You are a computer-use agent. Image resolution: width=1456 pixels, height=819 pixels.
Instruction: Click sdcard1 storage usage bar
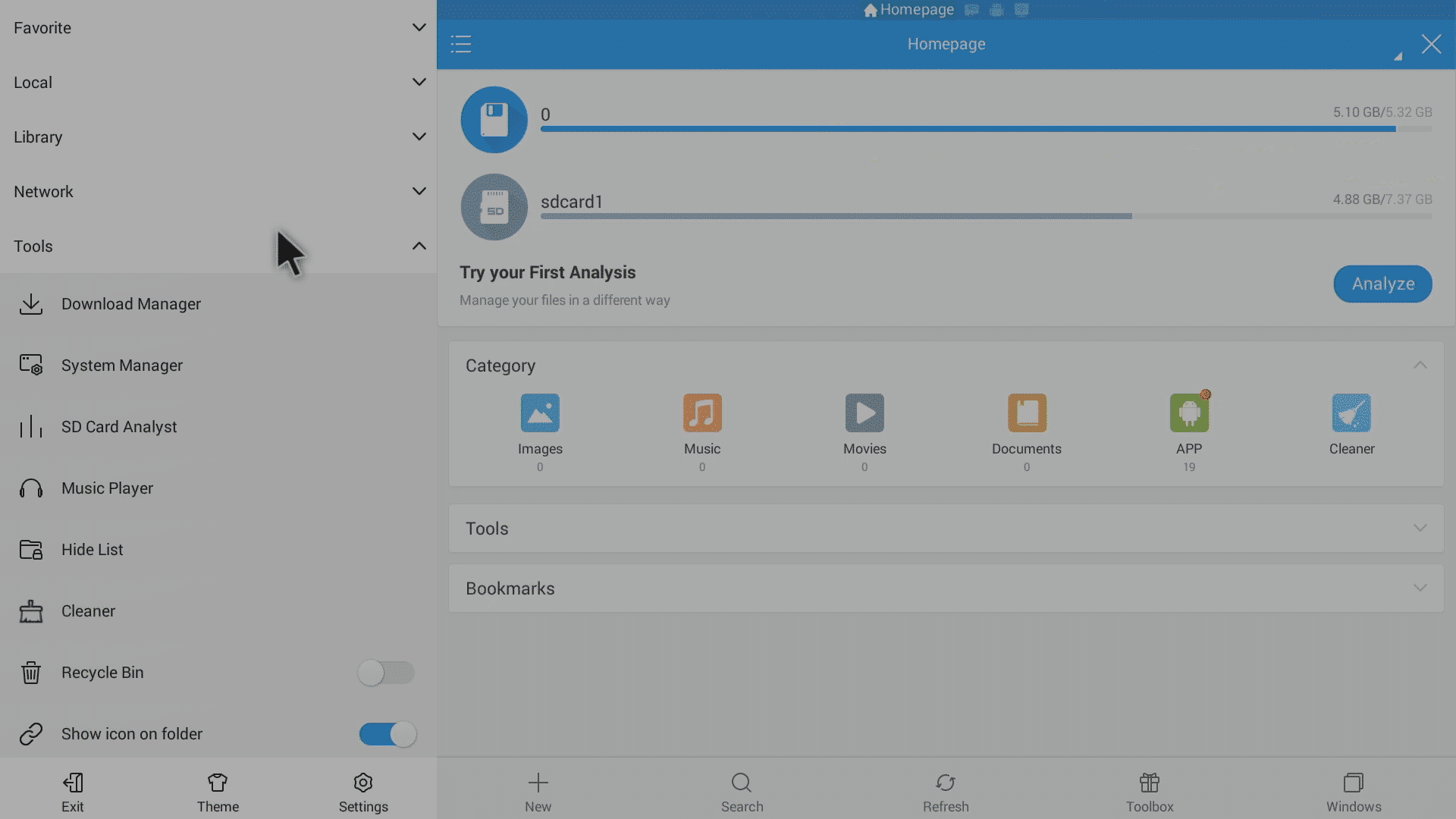(986, 216)
